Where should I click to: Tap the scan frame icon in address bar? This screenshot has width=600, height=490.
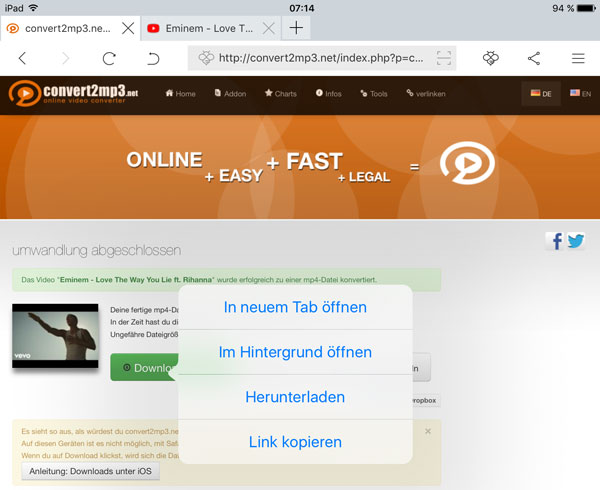point(444,58)
